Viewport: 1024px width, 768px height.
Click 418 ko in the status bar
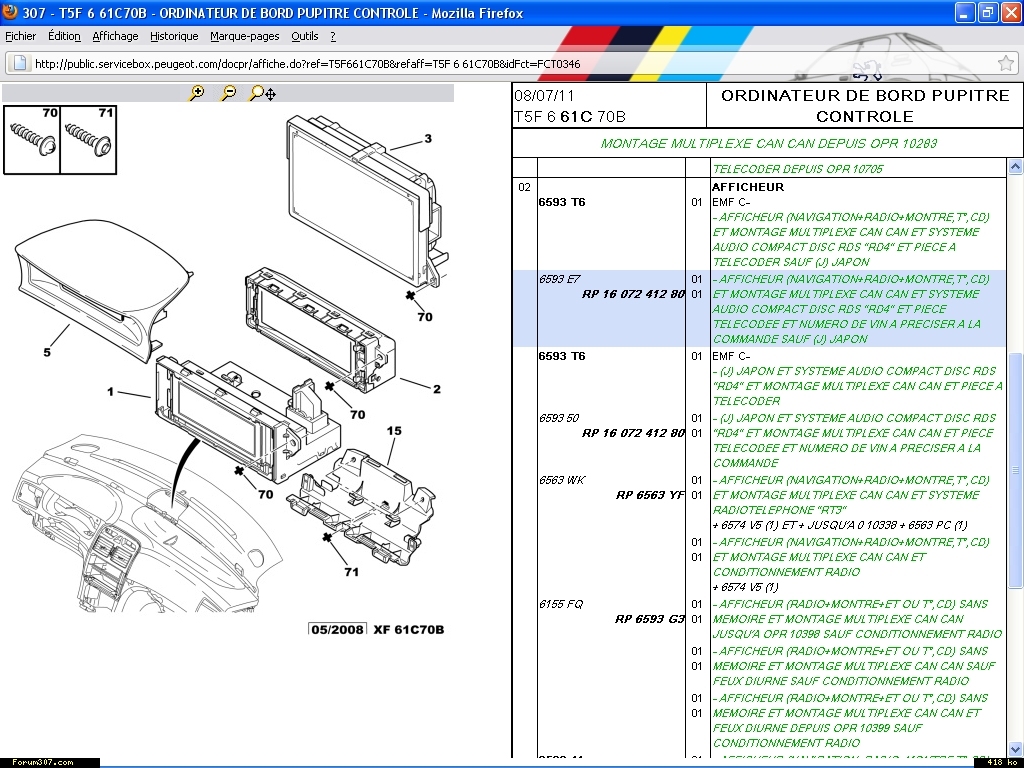(1003, 762)
